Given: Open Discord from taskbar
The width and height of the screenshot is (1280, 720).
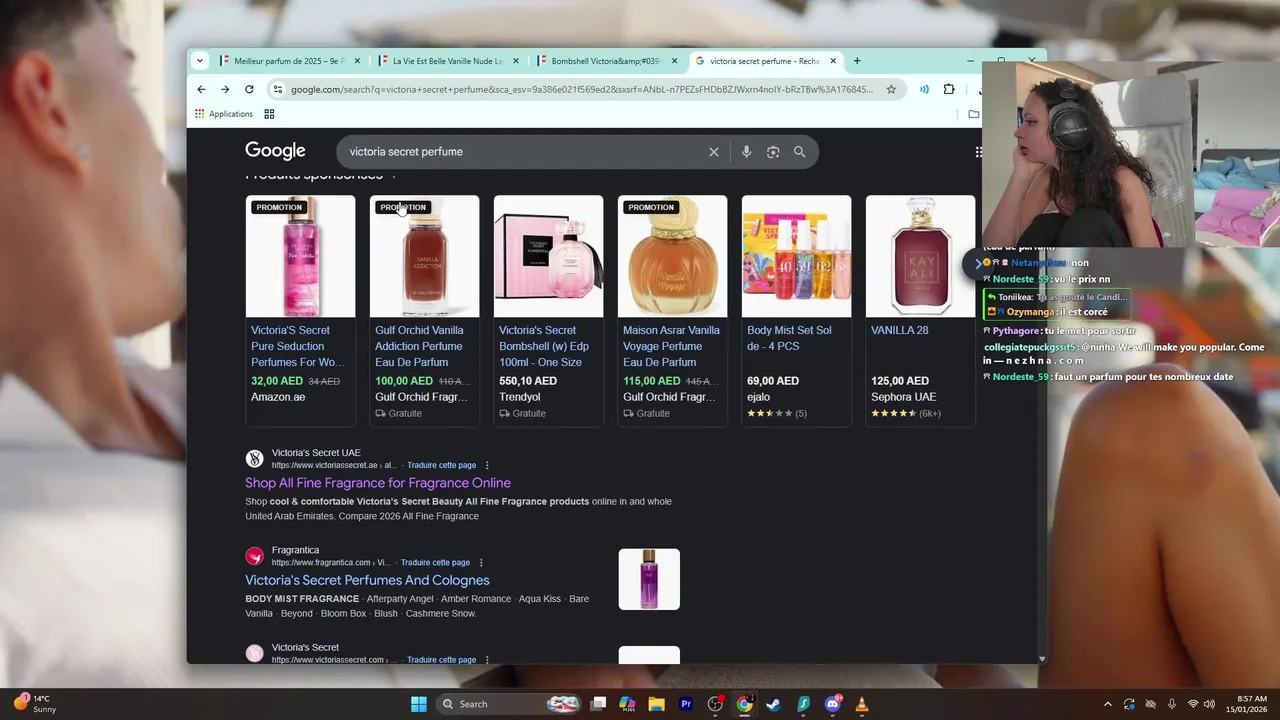Looking at the screenshot, I should click(832, 704).
